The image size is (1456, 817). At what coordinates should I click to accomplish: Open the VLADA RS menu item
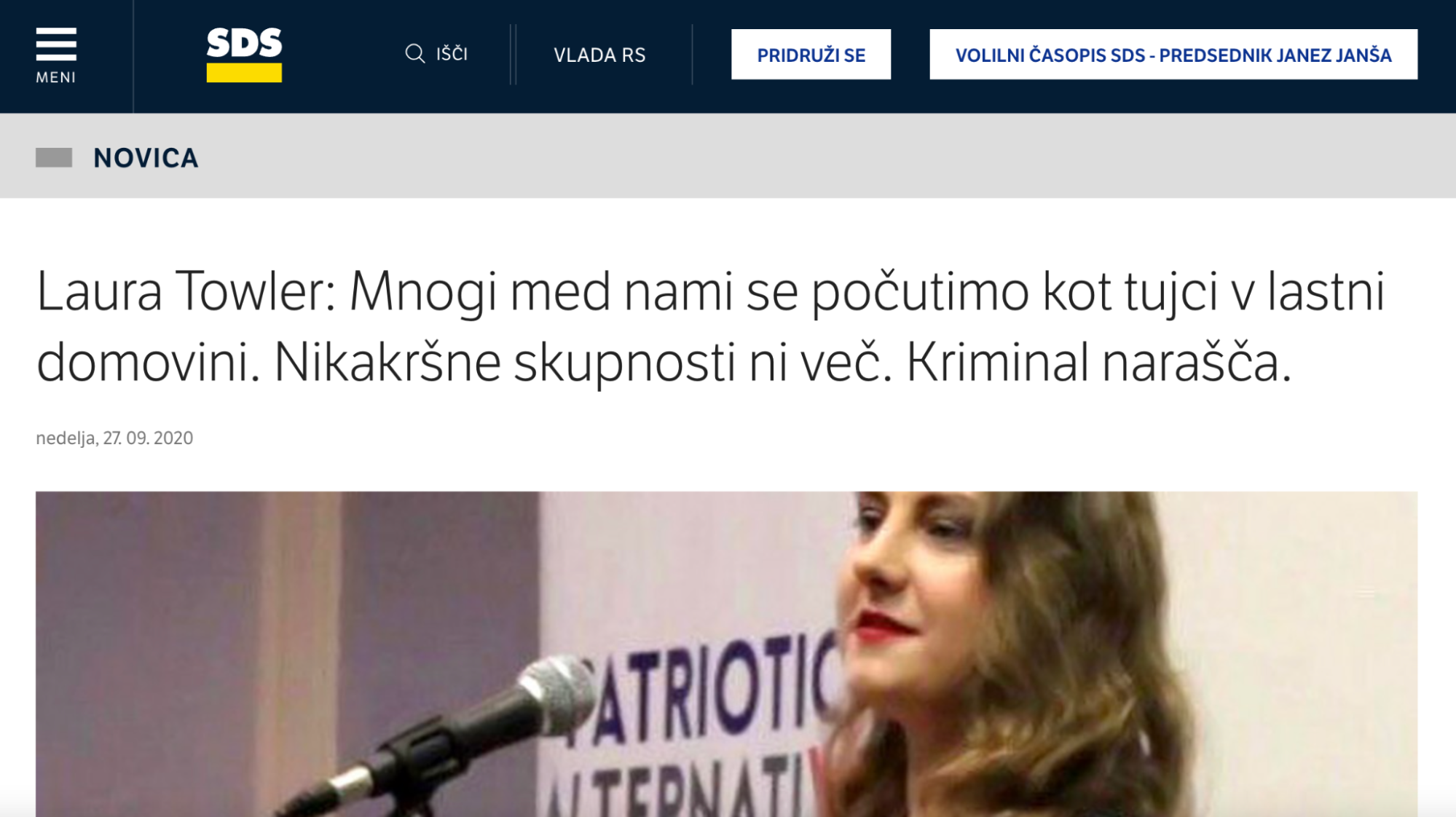click(x=599, y=55)
